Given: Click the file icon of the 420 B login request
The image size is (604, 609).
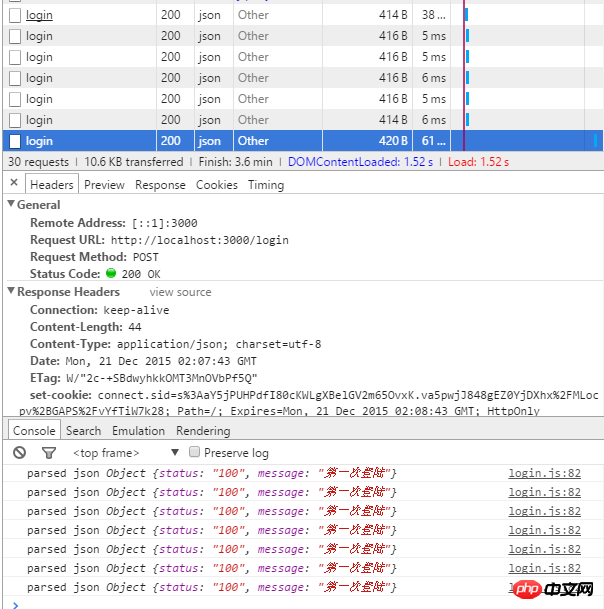Looking at the screenshot, I should 15,141.
